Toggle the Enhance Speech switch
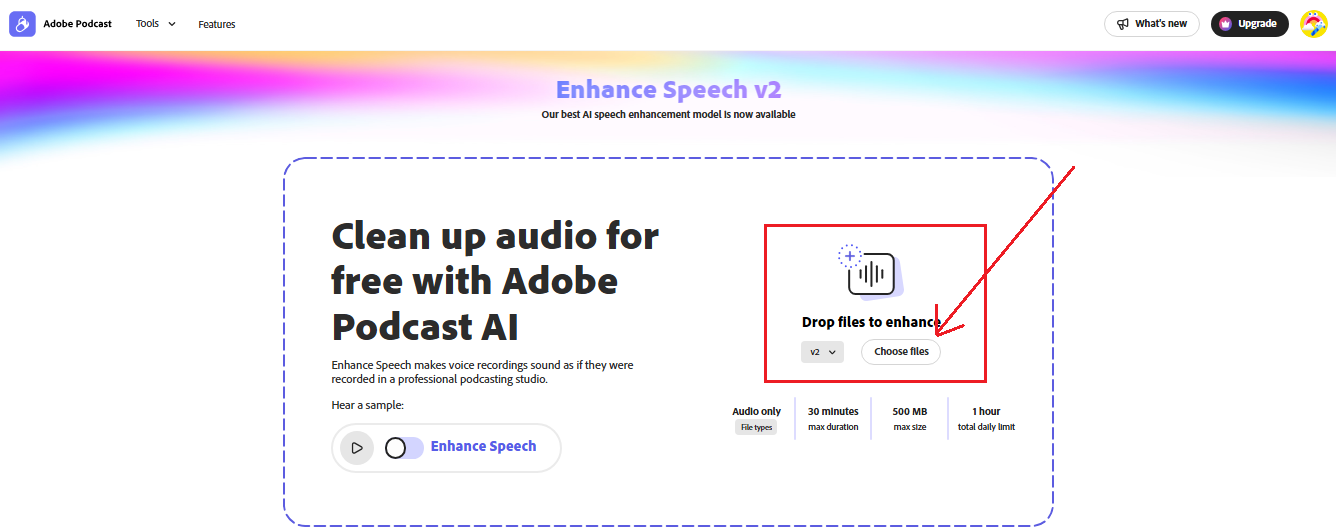Screen dimensions: 1336x530 click(404, 448)
